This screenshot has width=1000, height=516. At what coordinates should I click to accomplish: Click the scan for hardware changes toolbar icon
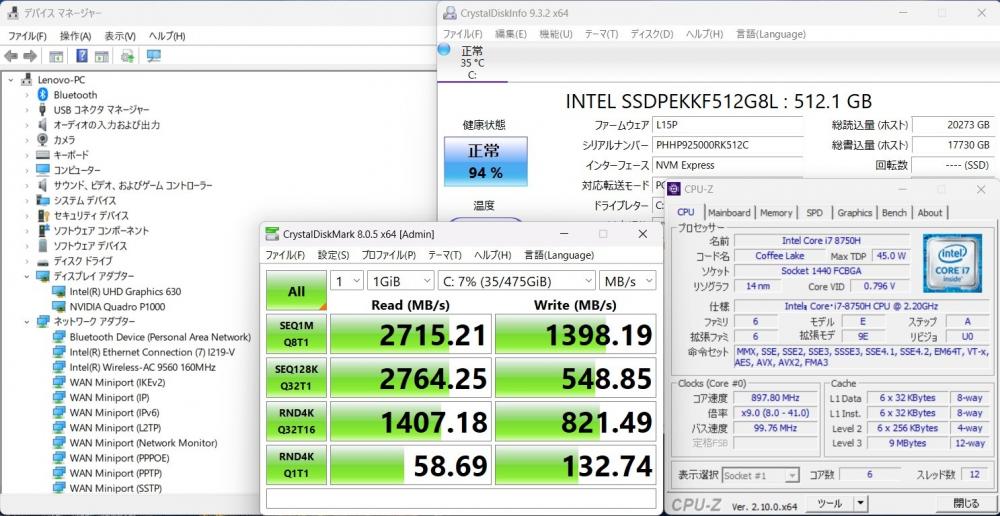tap(128, 56)
